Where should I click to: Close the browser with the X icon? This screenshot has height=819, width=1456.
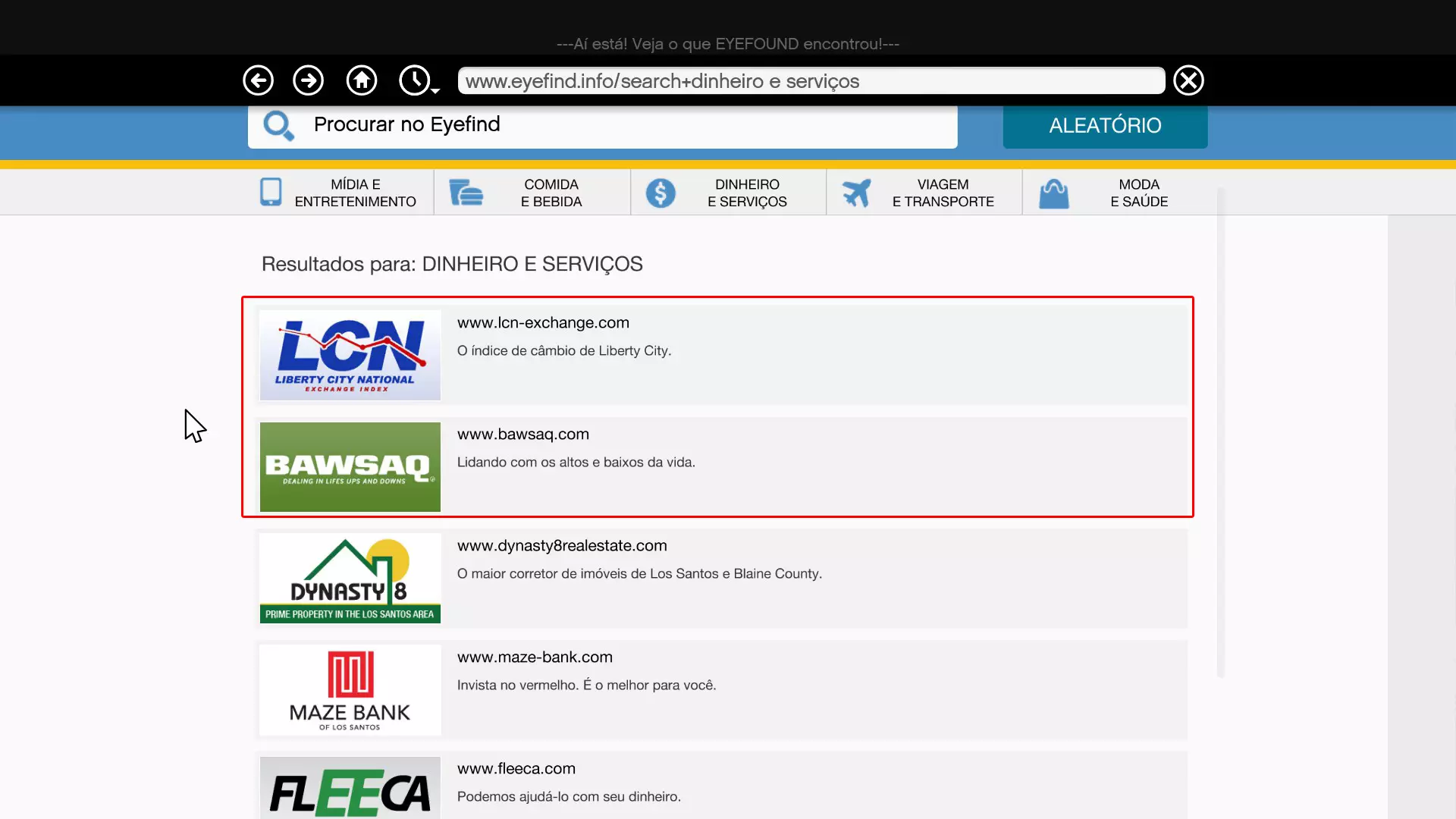[1188, 80]
